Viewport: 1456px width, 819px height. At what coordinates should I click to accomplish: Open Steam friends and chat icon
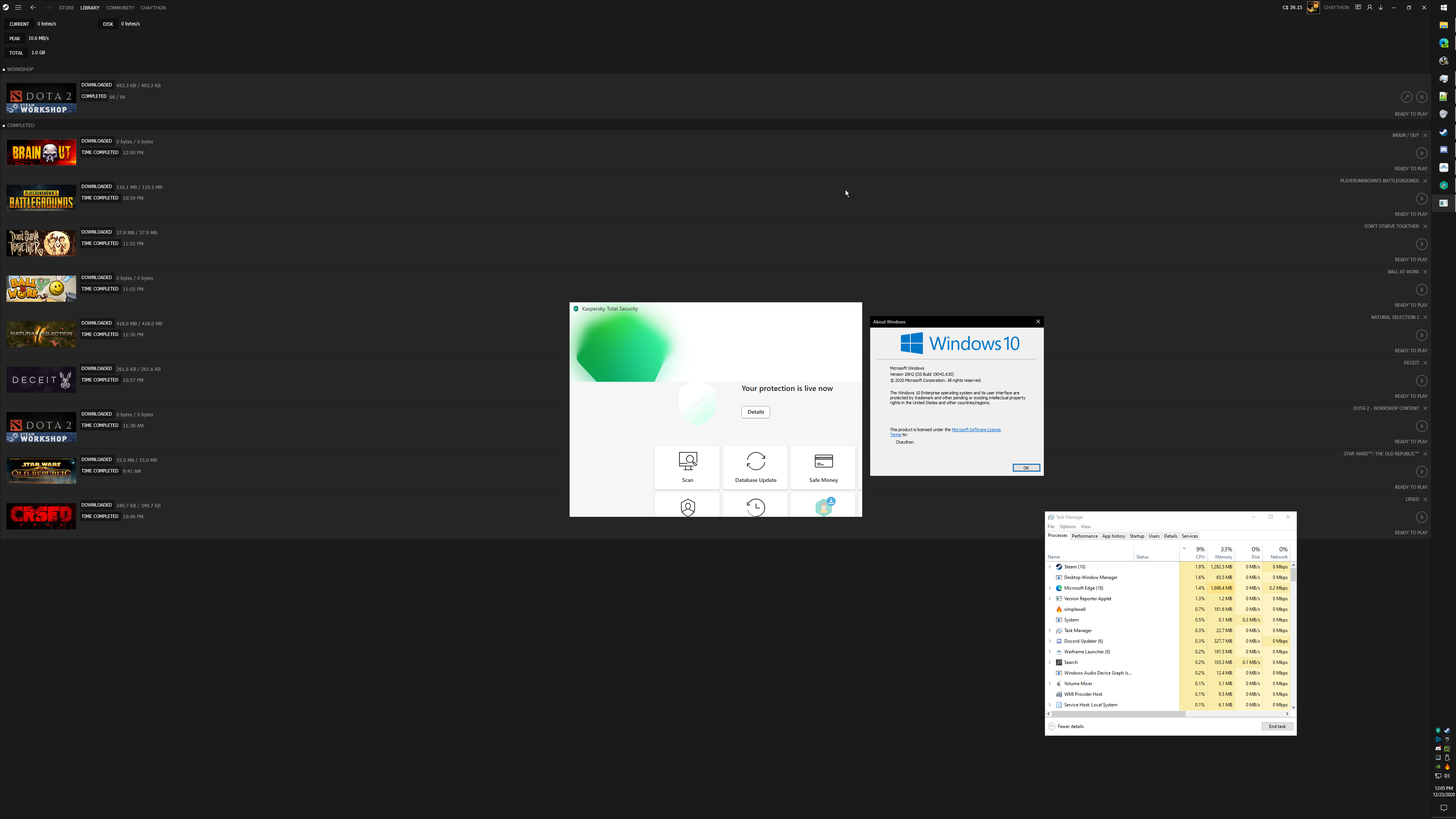1358,7
